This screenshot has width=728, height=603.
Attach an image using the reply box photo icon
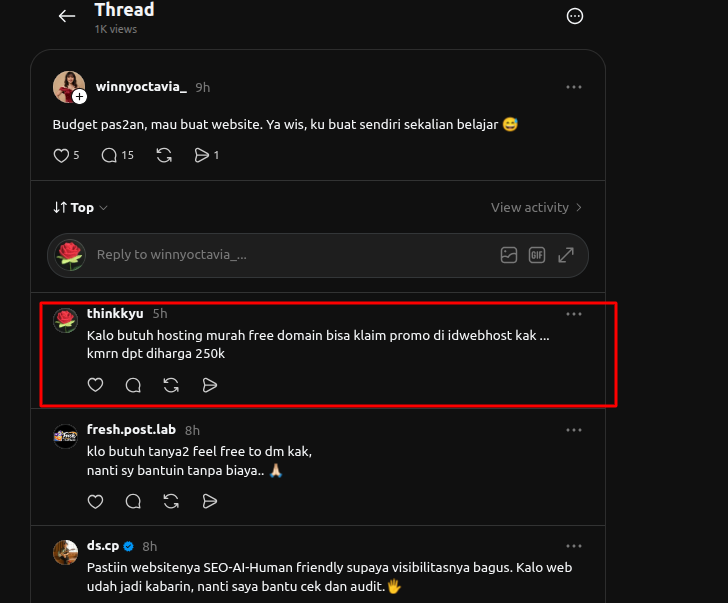coord(509,255)
